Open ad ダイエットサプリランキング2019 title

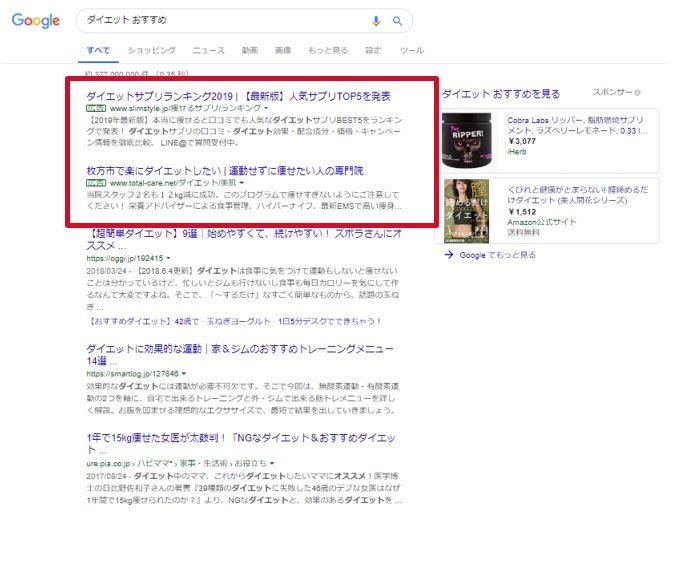pos(239,96)
